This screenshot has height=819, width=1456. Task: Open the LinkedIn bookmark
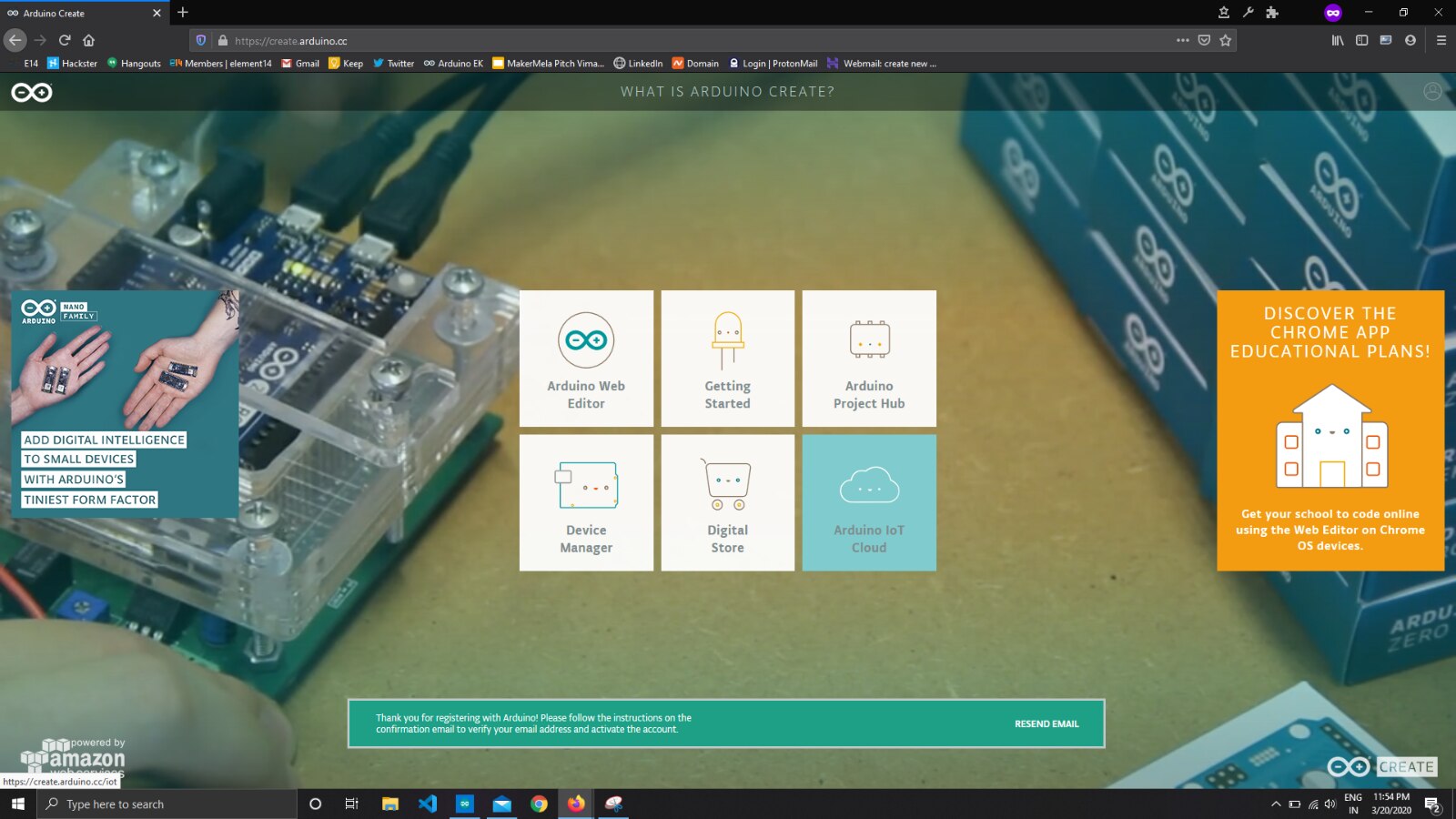tap(638, 64)
